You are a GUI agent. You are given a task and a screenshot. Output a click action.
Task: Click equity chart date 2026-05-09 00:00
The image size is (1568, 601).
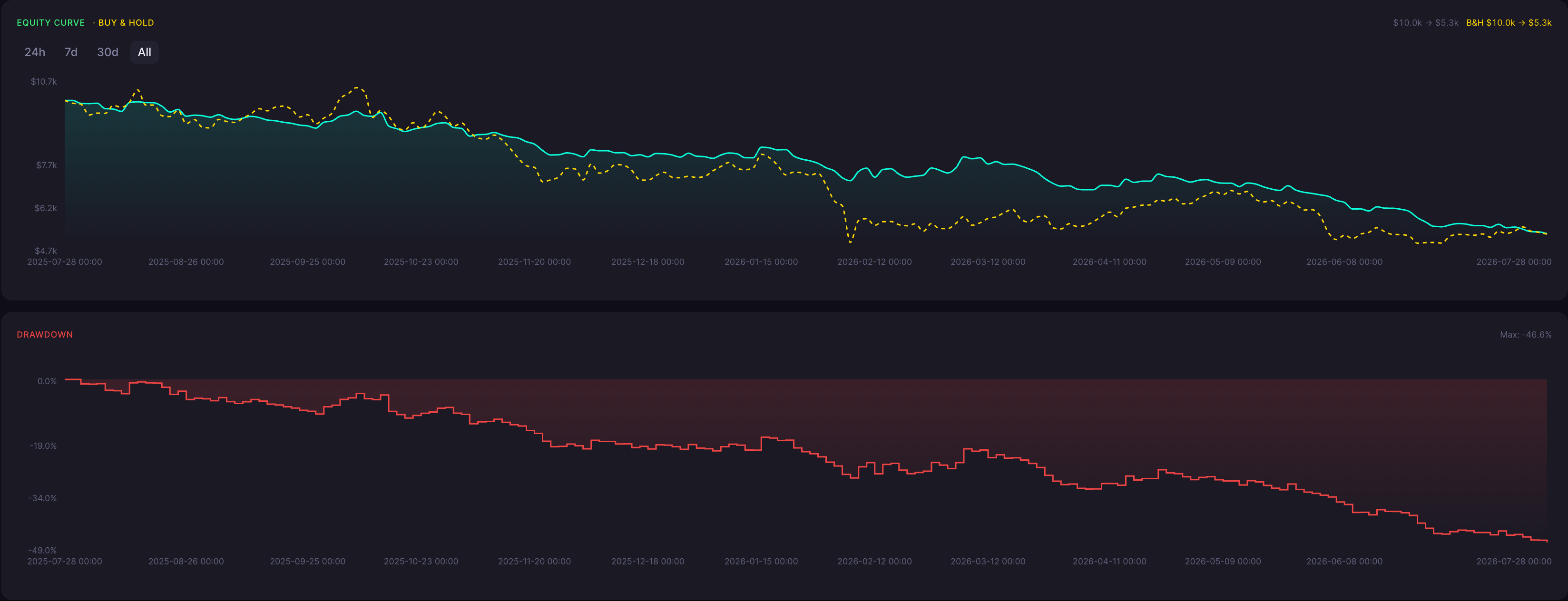pyautogui.click(x=1223, y=262)
